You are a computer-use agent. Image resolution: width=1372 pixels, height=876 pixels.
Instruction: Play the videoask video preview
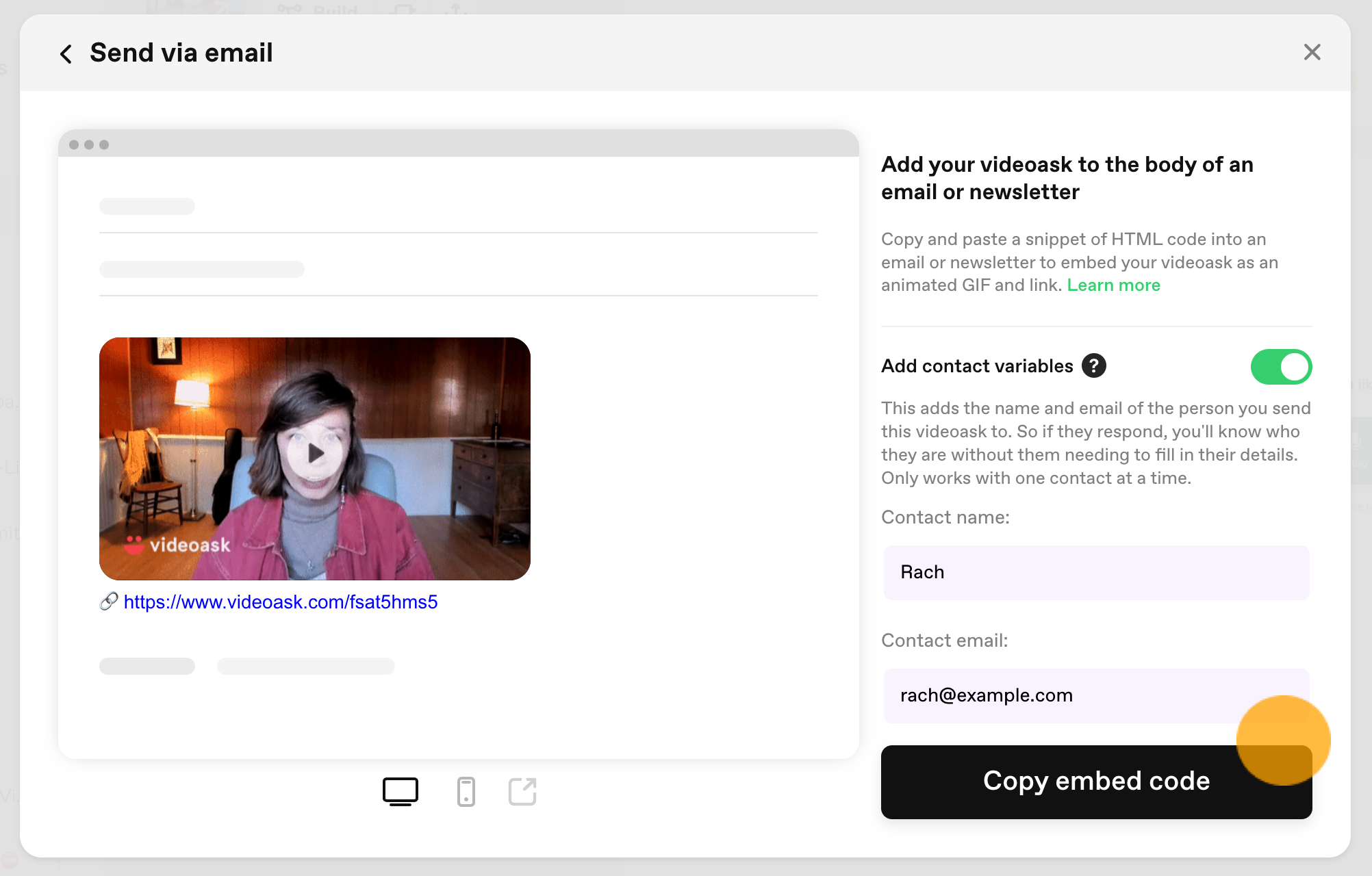click(315, 453)
